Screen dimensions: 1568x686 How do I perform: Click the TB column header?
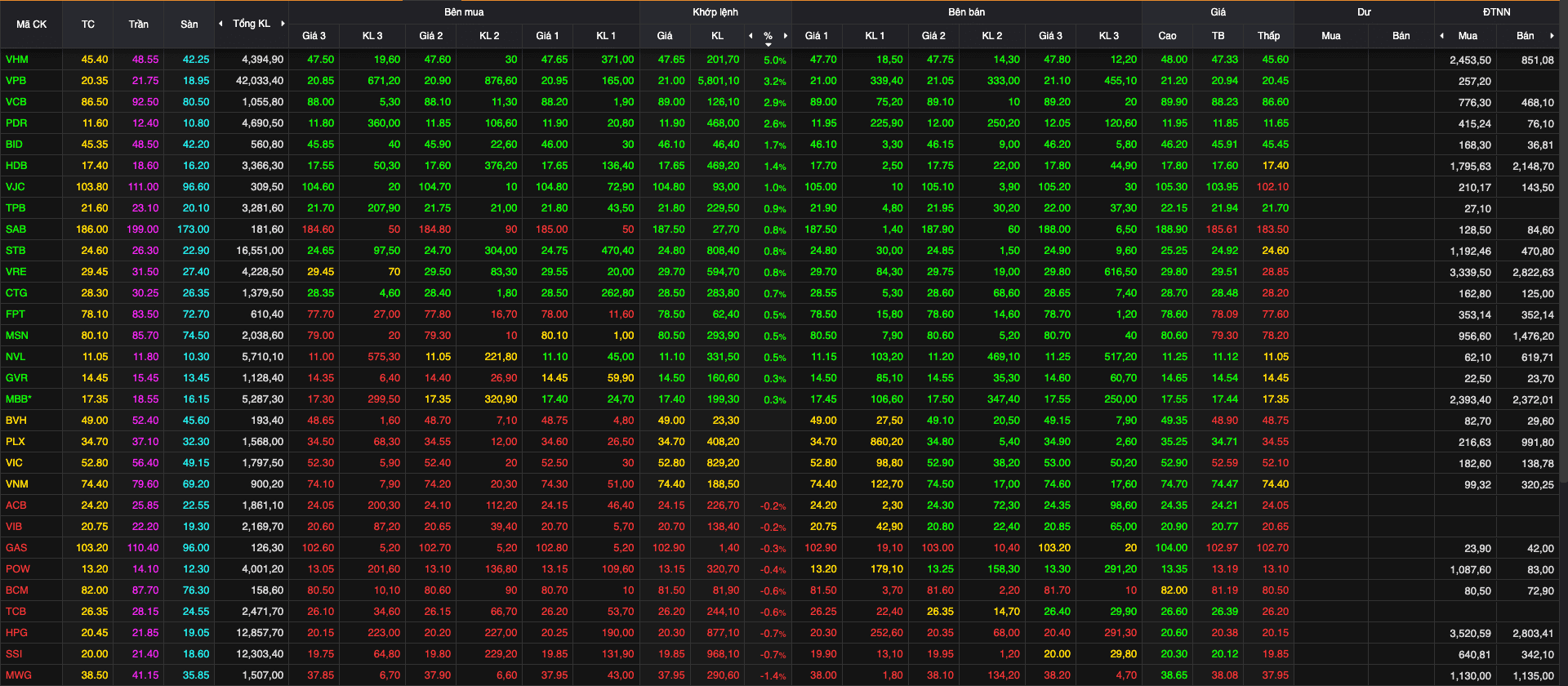coord(1218,36)
